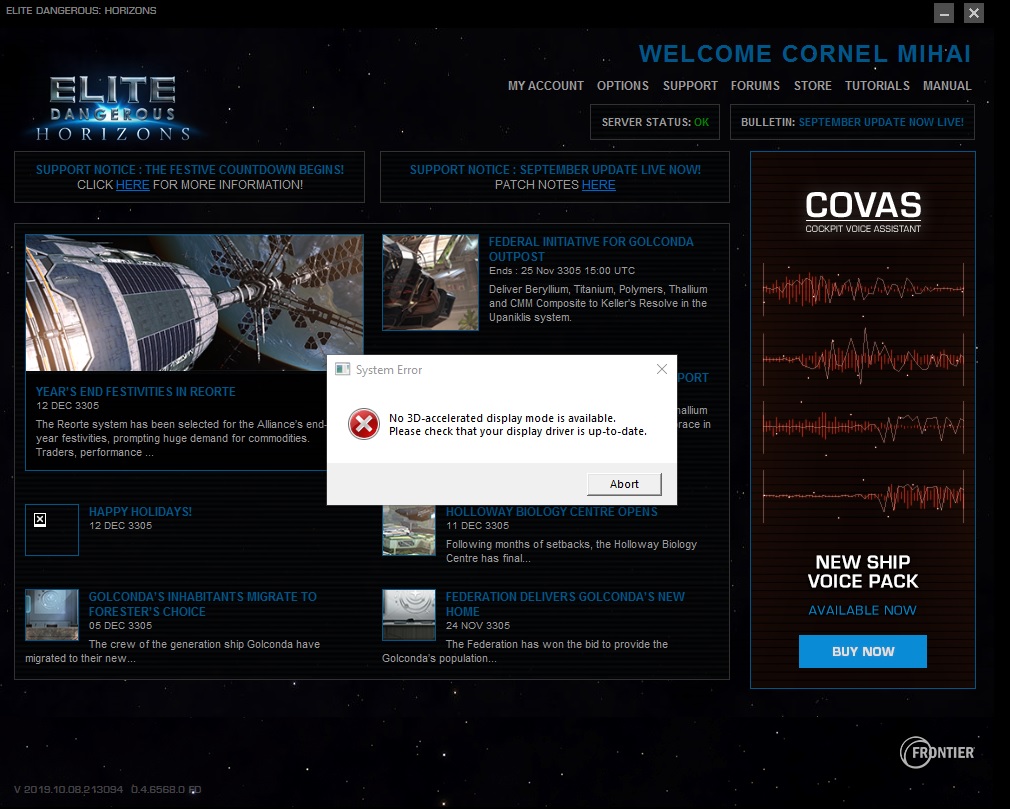Open Federation Delivers Golconda's New Home article
1010x809 pixels.
[x=565, y=604]
